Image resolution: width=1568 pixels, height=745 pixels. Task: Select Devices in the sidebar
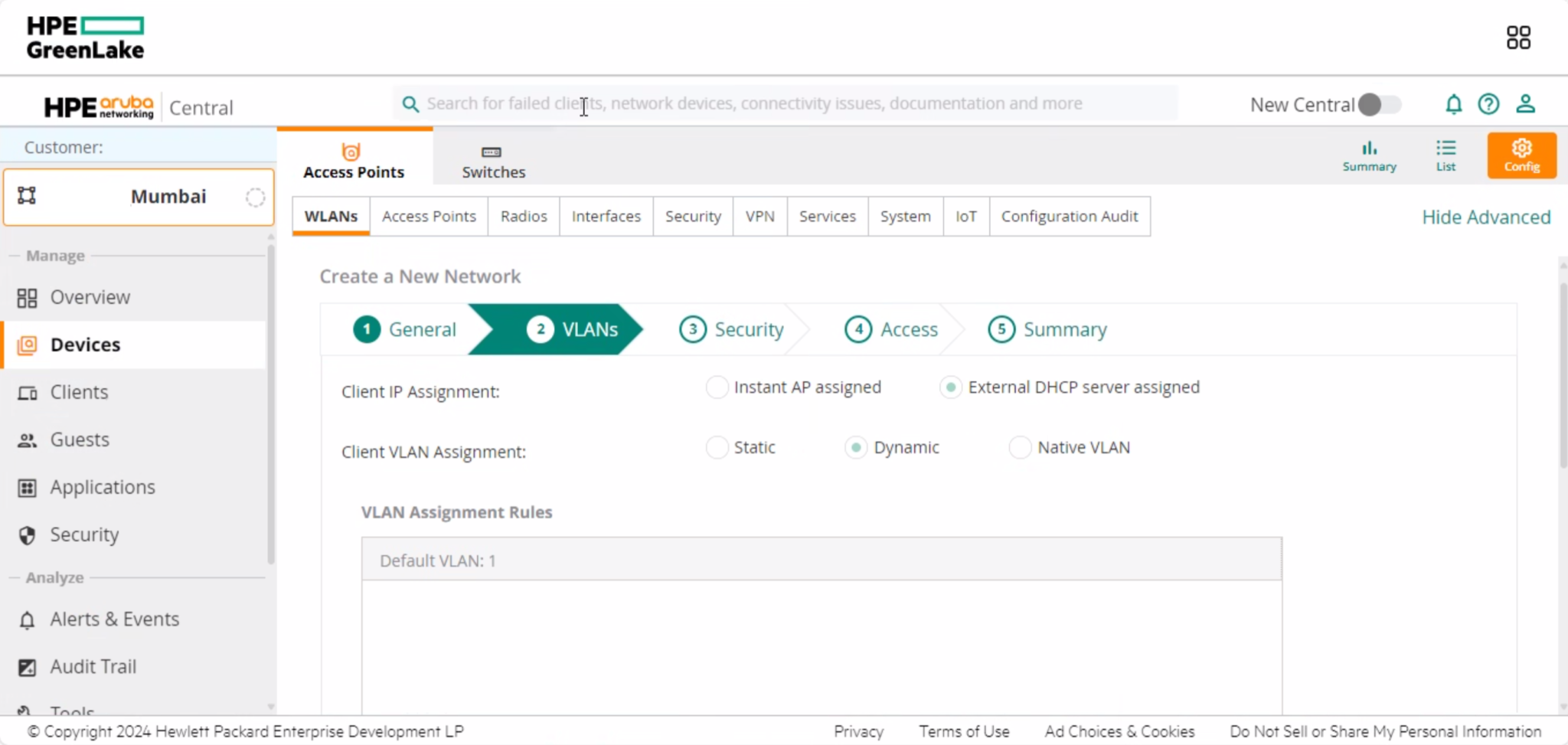click(84, 345)
